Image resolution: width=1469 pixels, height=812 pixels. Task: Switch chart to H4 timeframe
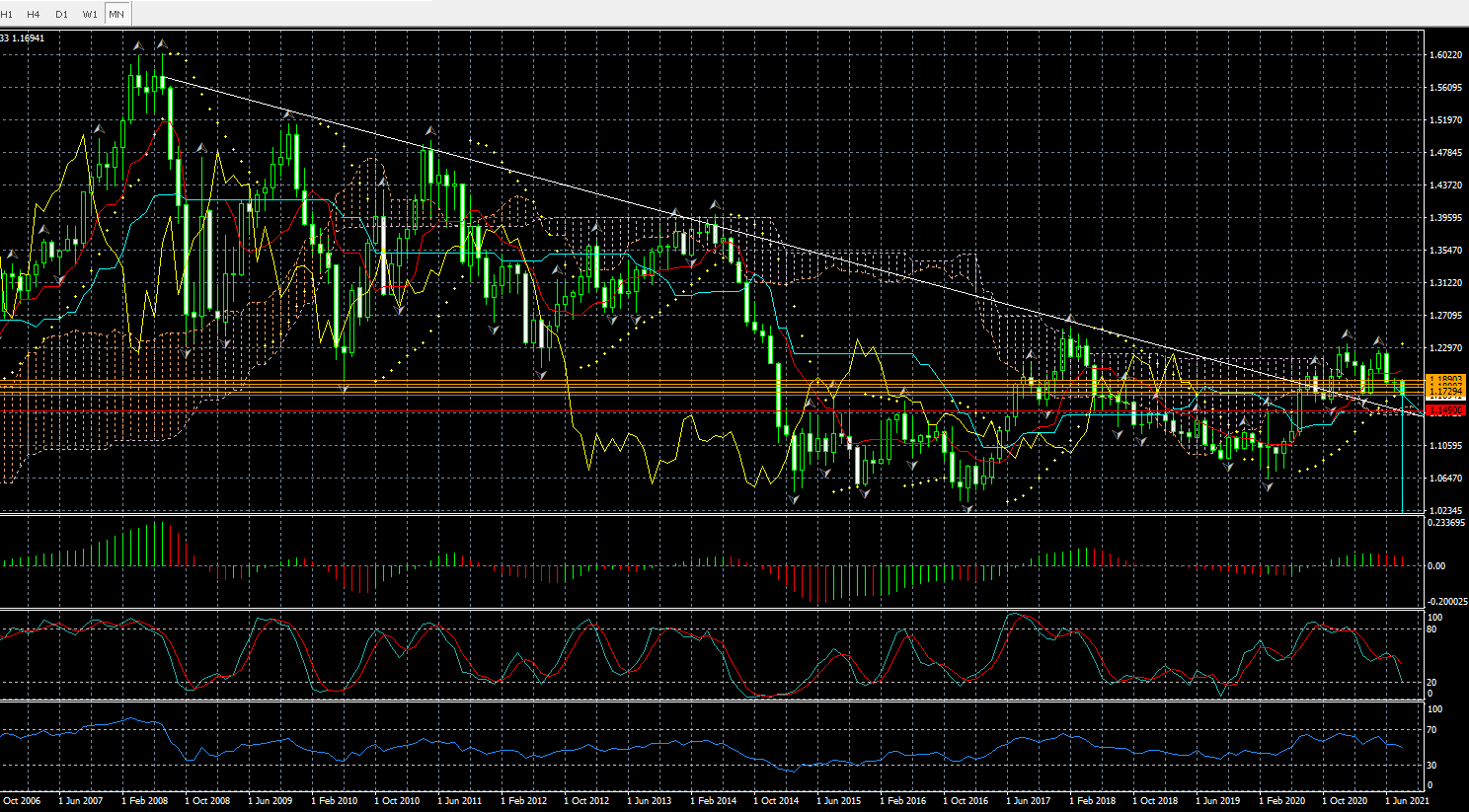34,14
